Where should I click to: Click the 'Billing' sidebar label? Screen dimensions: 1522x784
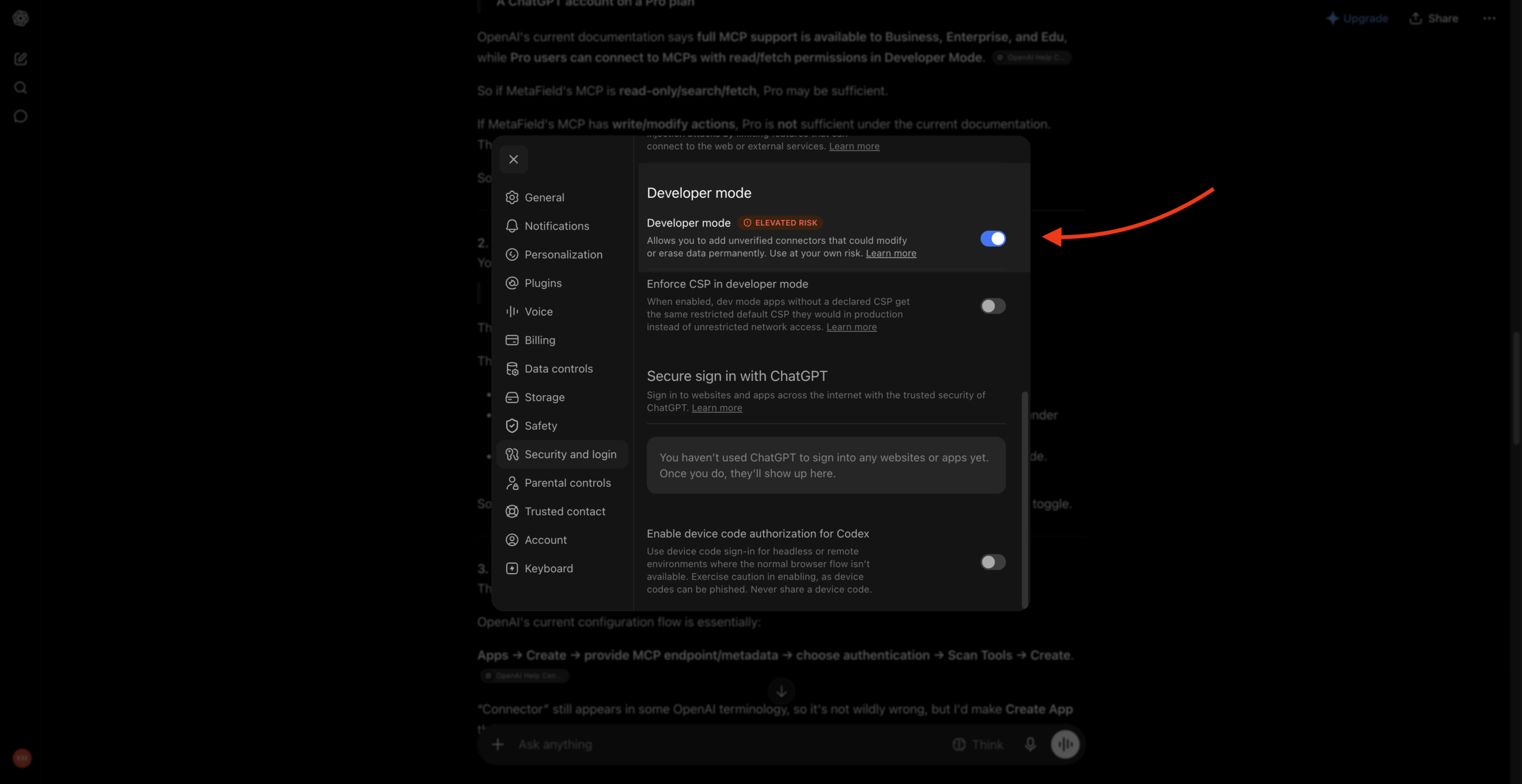540,340
